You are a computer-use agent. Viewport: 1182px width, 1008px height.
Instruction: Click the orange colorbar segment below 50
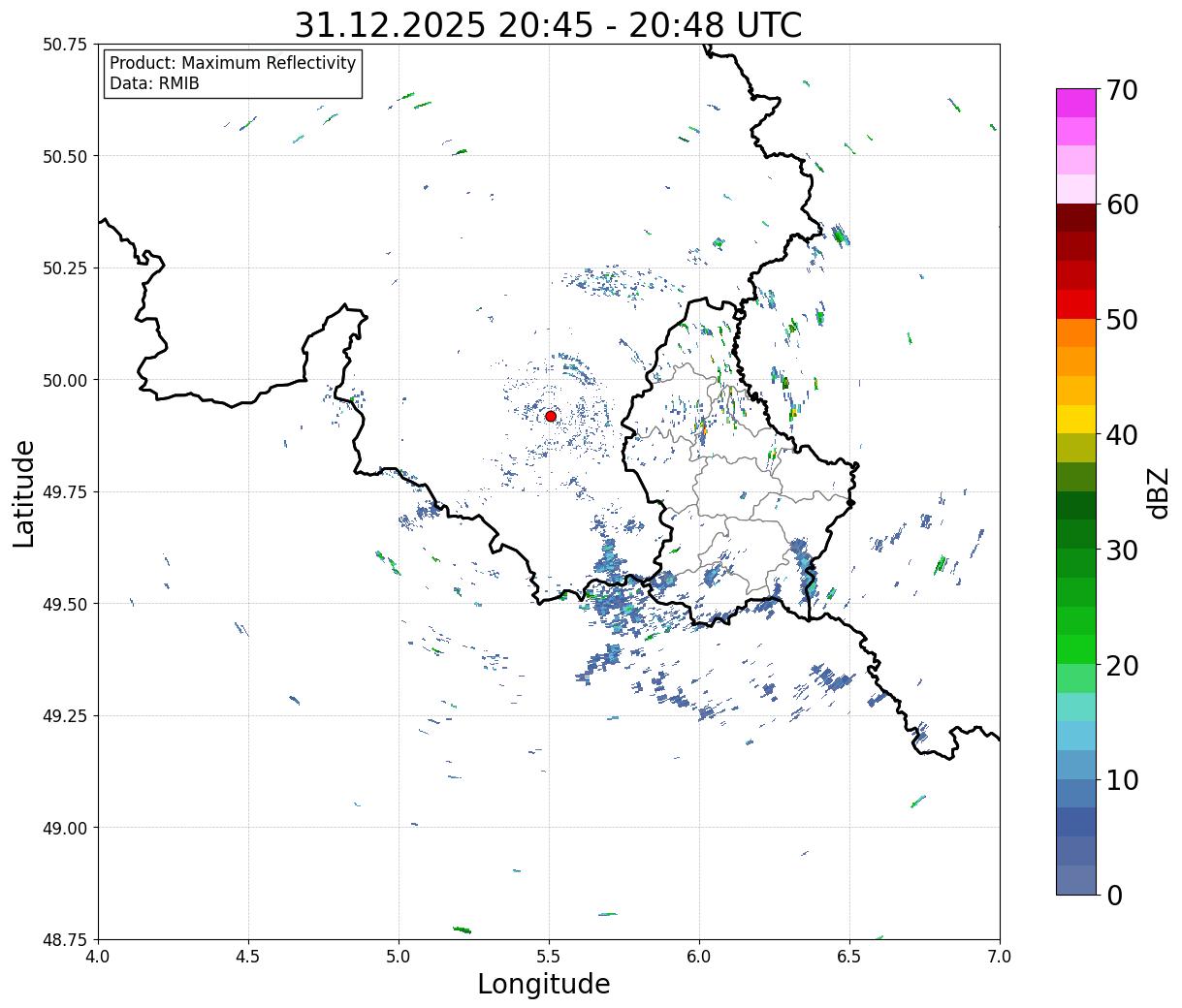[1076, 333]
